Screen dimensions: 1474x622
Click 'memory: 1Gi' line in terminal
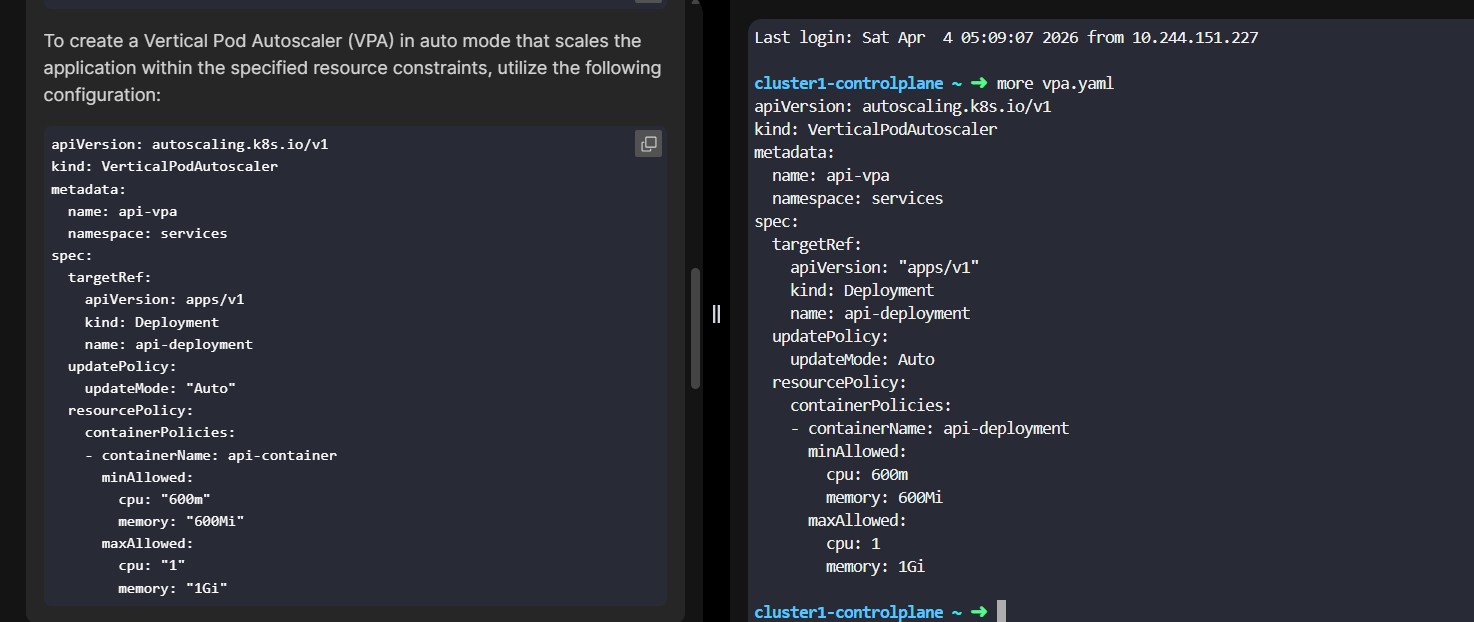tap(875, 567)
